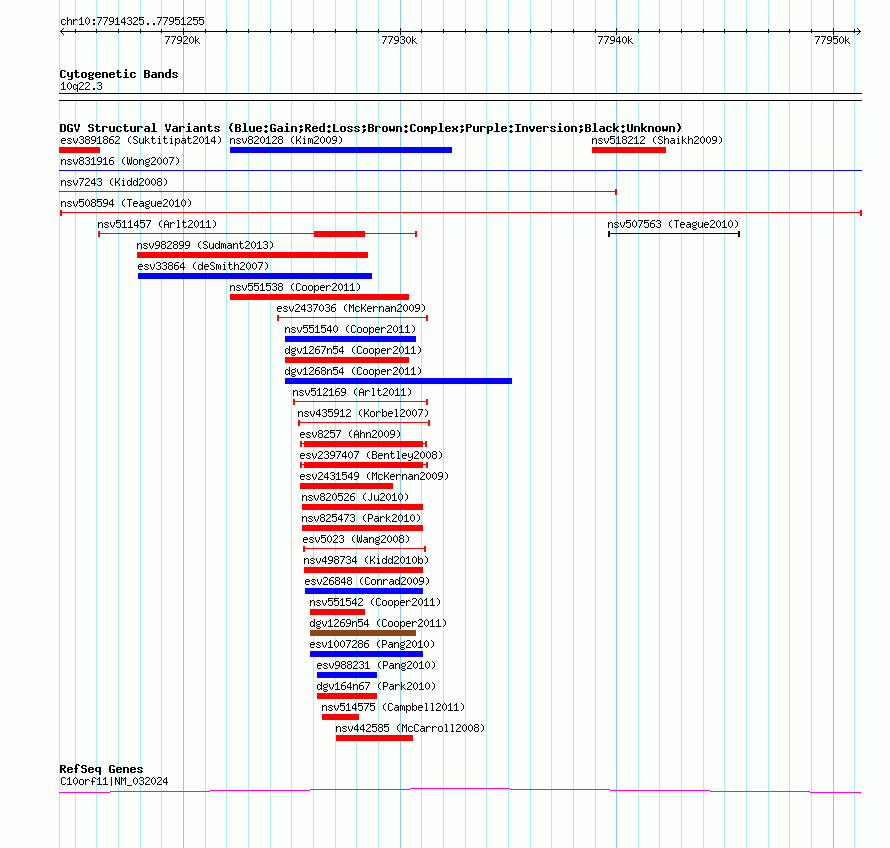Click the red bar under nsv442585
890x848 pixels.
tap(374, 738)
